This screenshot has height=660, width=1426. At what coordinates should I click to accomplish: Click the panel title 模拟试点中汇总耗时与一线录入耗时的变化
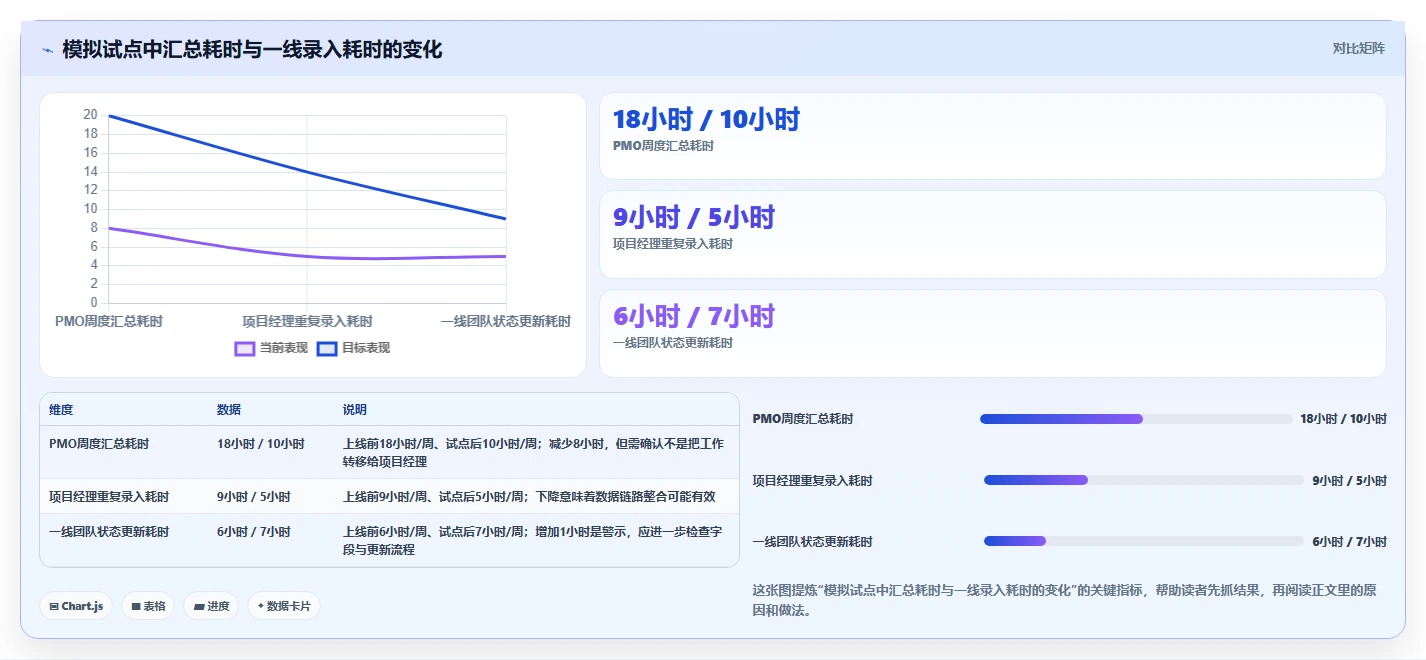[252, 49]
